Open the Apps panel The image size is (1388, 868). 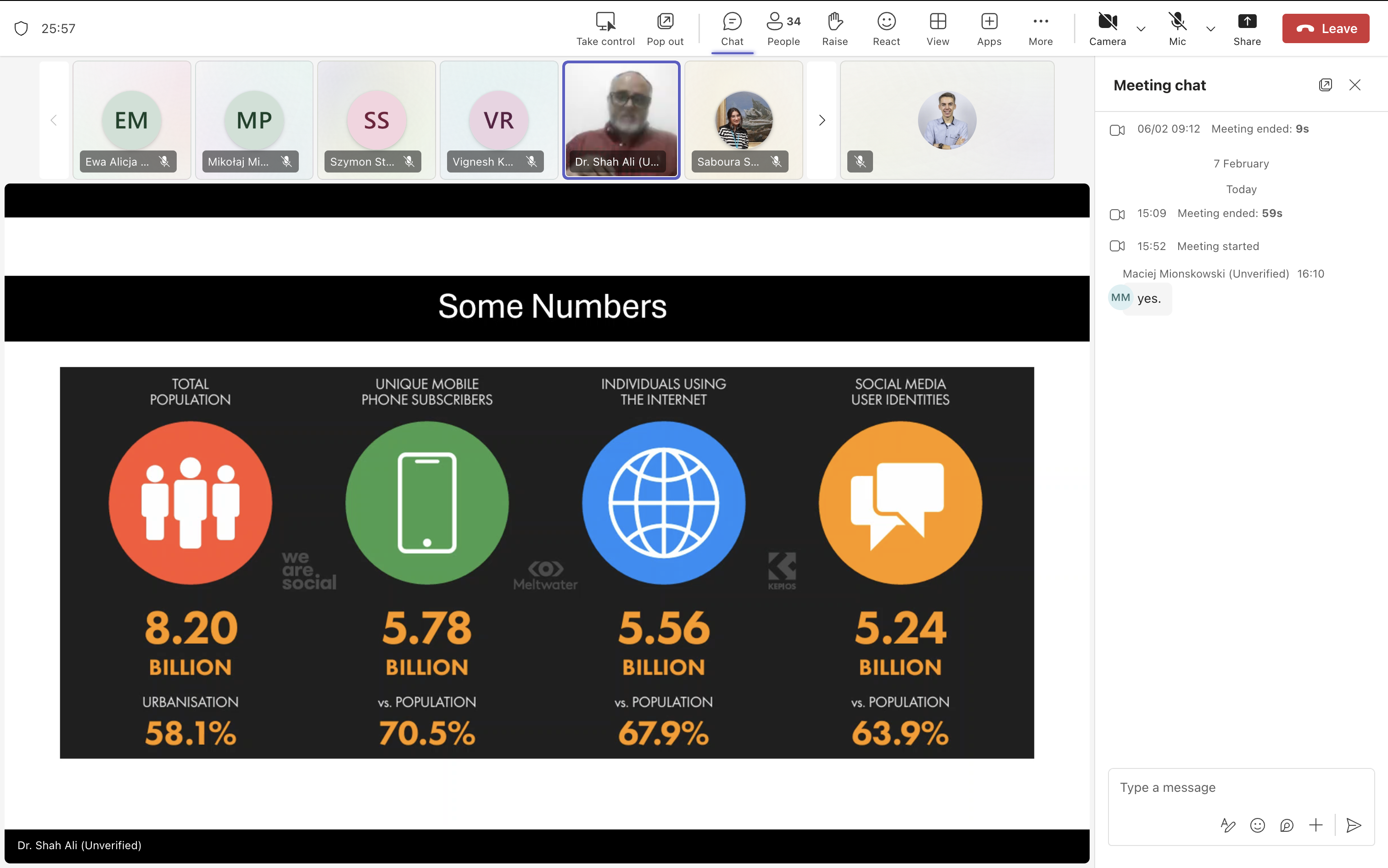[x=989, y=29]
